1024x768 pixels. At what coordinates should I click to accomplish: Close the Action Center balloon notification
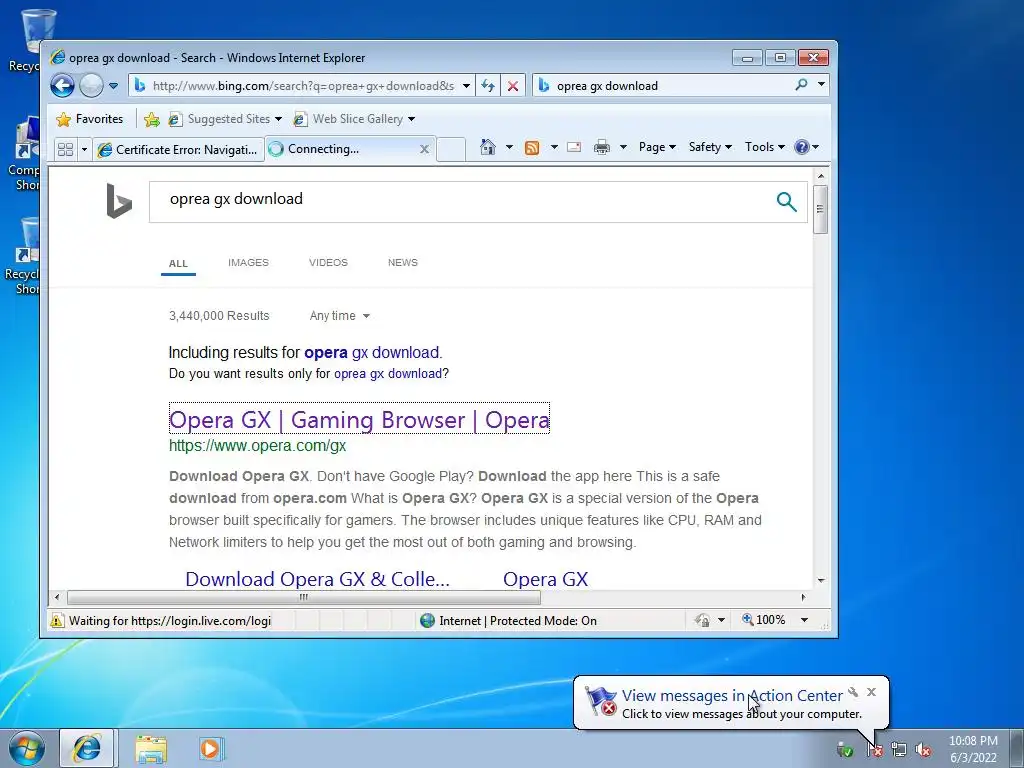tap(871, 692)
